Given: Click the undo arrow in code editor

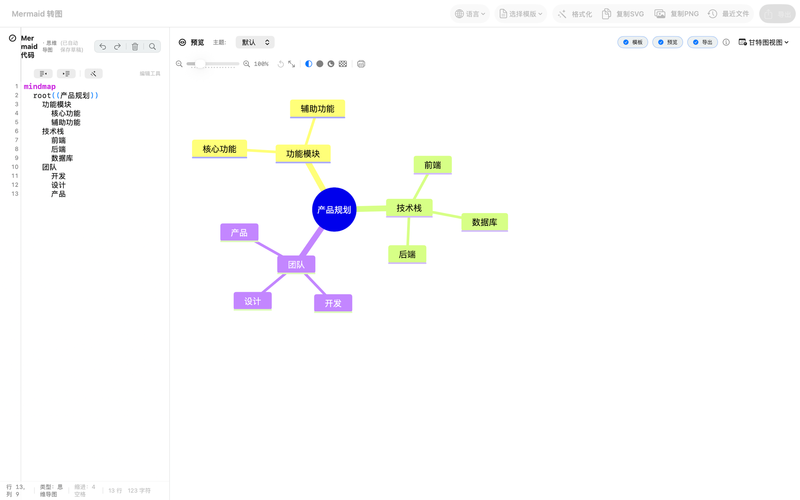Looking at the screenshot, I should (x=103, y=46).
